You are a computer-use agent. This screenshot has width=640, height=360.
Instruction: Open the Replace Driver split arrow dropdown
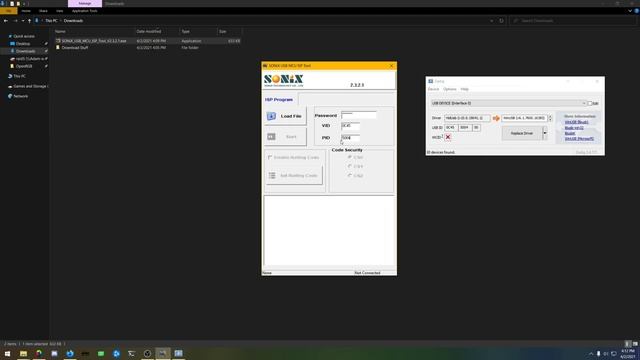pos(545,133)
